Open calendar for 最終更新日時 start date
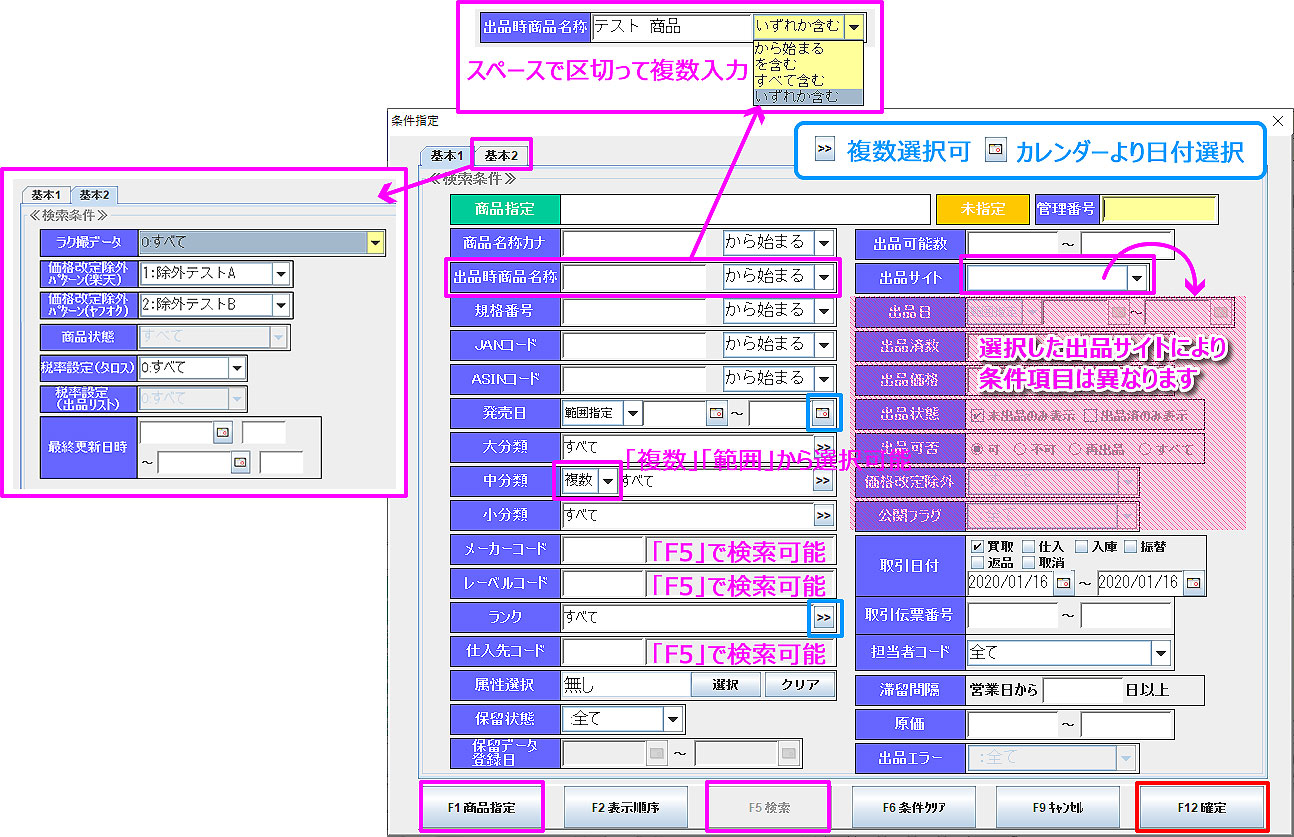 [x=223, y=432]
